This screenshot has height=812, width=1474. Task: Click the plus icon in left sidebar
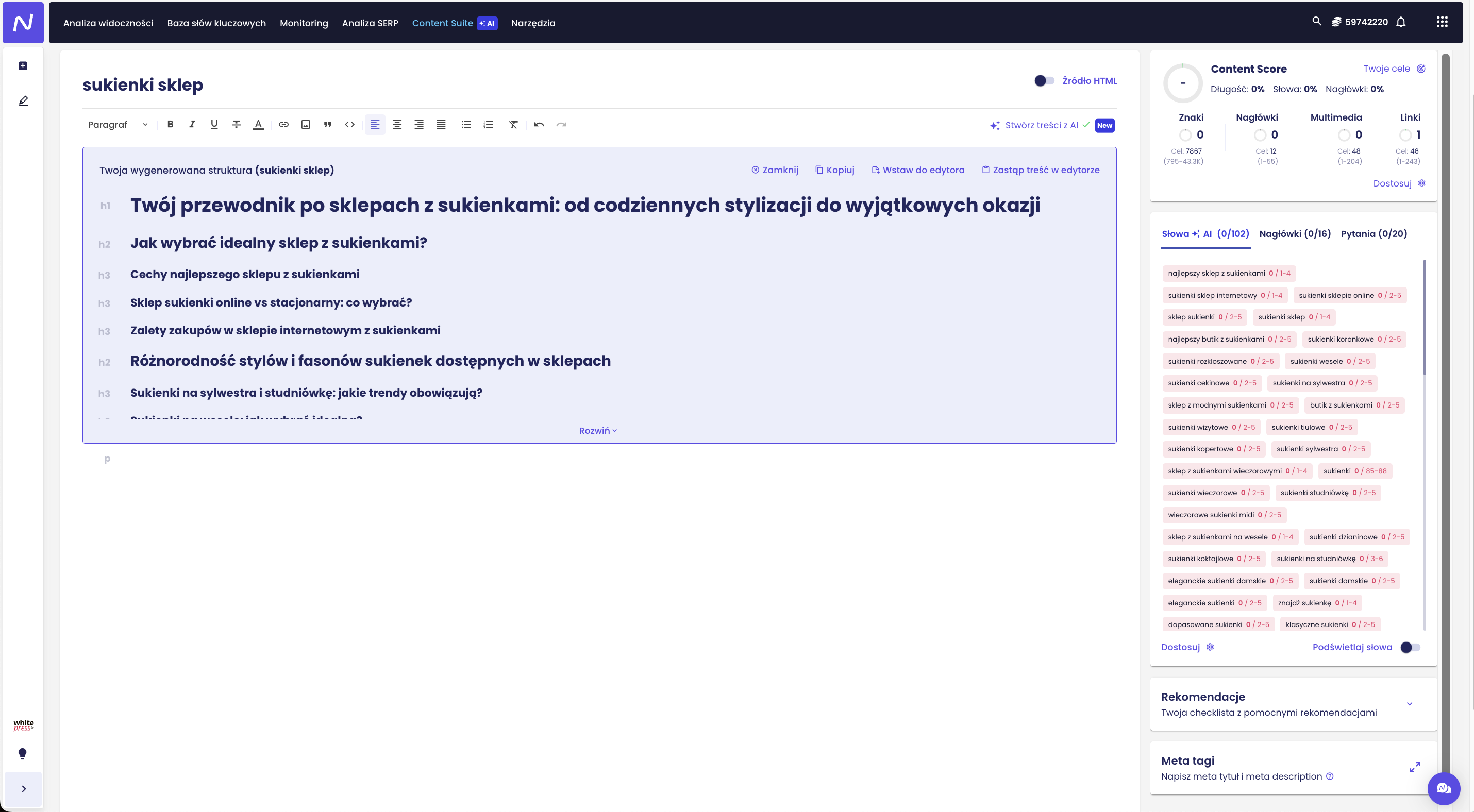tap(23, 66)
